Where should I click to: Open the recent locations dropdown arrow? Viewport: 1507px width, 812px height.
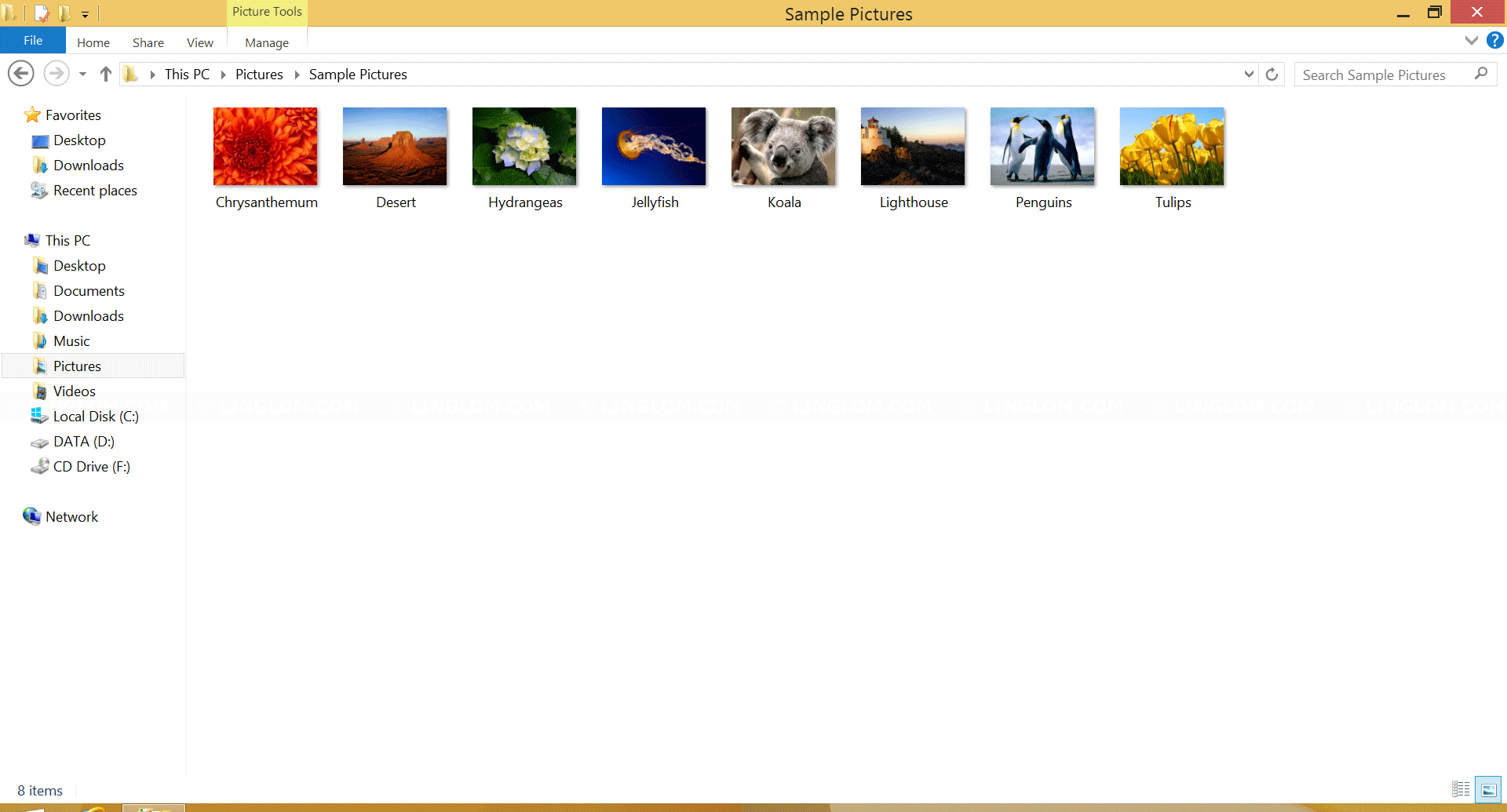pyautogui.click(x=82, y=75)
